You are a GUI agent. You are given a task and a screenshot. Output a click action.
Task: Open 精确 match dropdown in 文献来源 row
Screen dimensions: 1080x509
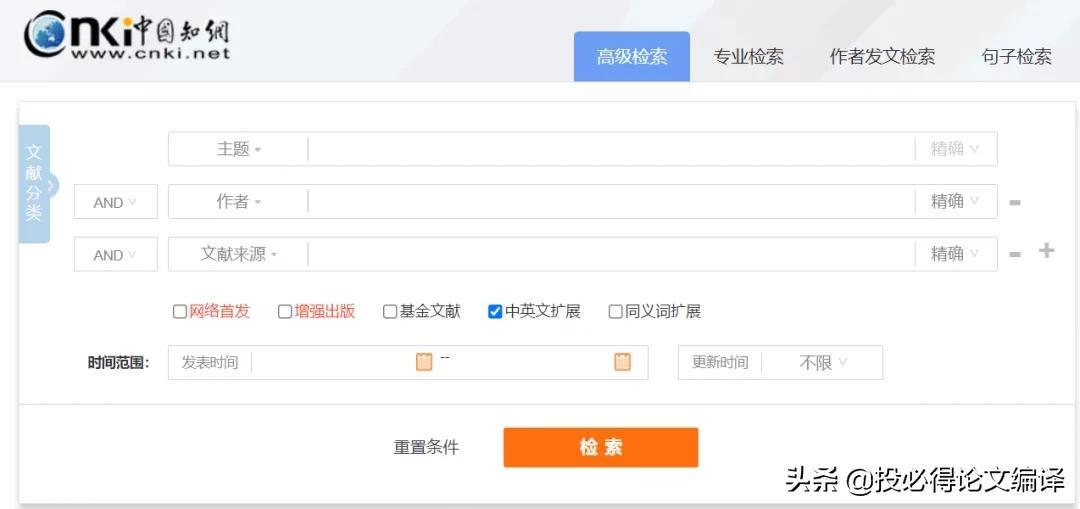[955, 254]
